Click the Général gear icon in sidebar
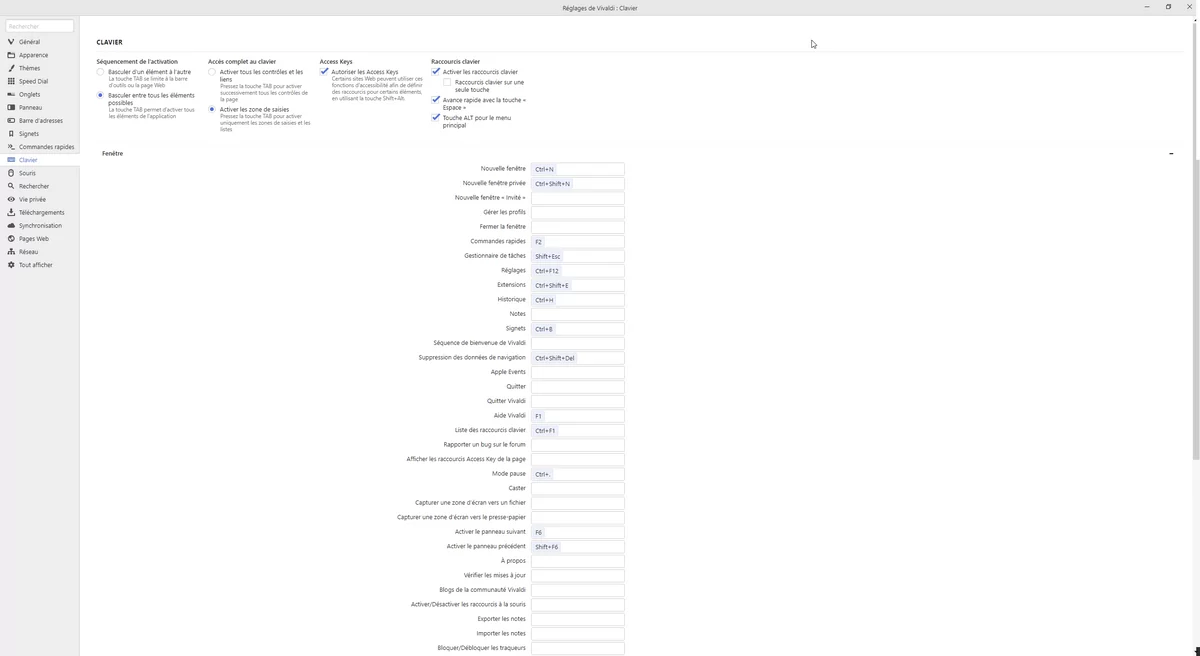The image size is (1200, 656). tap(11, 42)
